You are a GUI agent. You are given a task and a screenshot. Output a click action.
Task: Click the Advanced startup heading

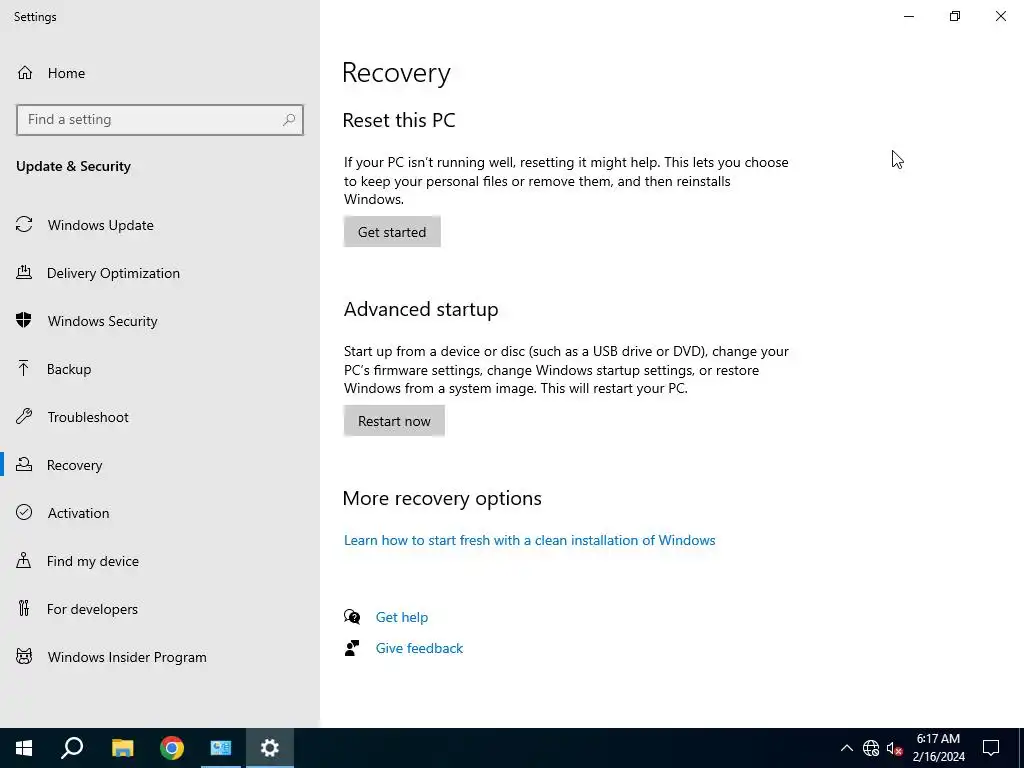[421, 309]
